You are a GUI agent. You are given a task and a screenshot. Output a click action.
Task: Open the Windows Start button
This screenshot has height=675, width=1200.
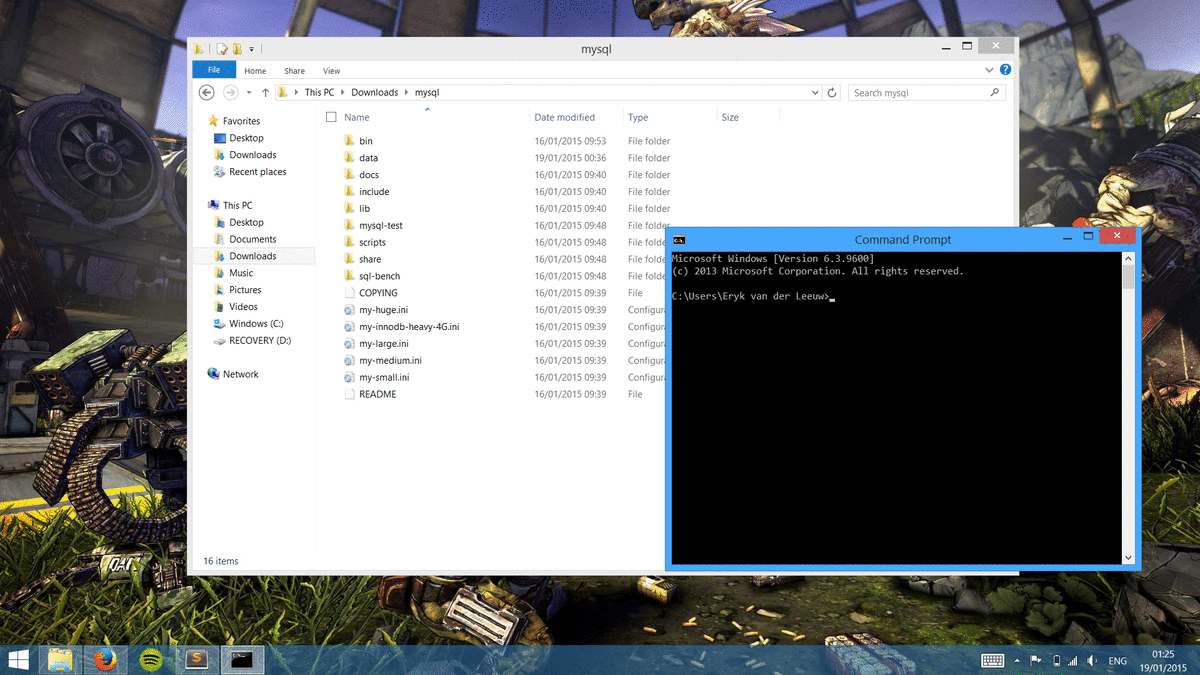[x=18, y=659]
